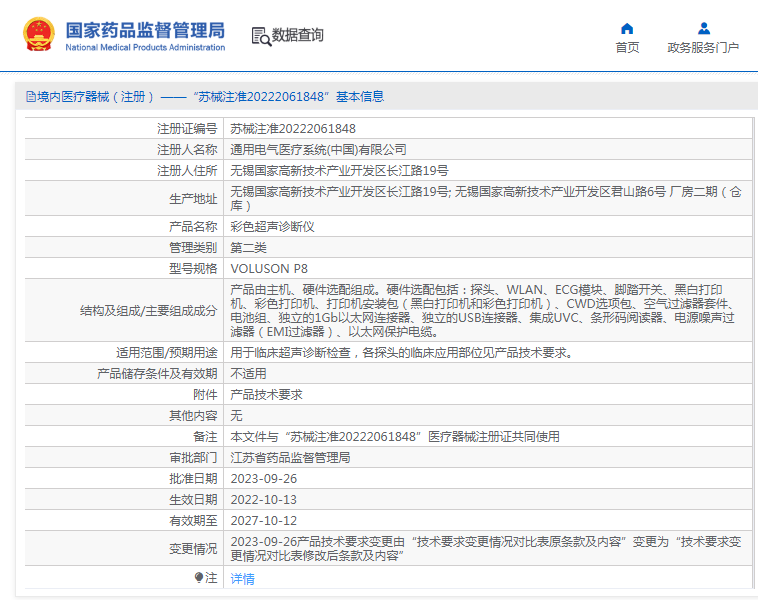Open the 首页 navigation item
The width and height of the screenshot is (758, 600).
(627, 47)
